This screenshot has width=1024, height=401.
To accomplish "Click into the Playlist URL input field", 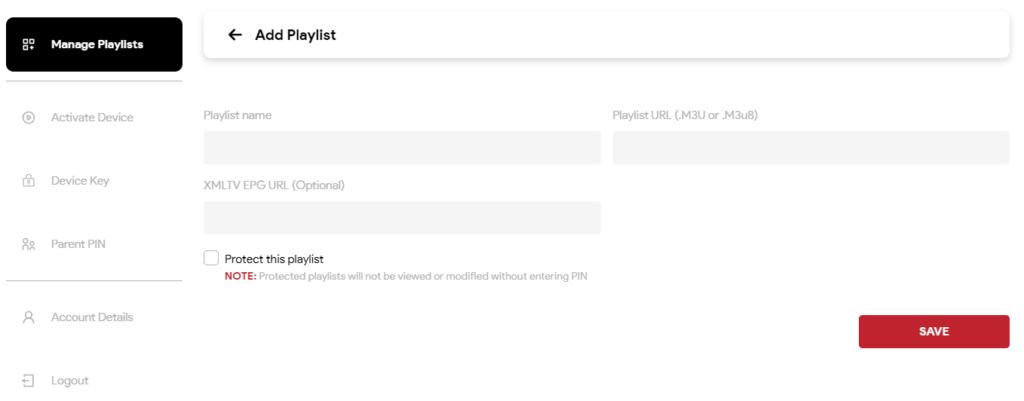I will tap(811, 148).
